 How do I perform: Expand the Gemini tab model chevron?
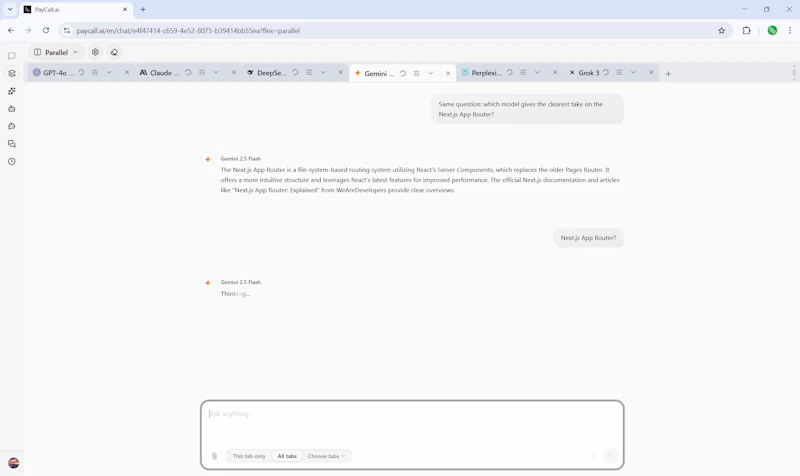(x=431, y=73)
